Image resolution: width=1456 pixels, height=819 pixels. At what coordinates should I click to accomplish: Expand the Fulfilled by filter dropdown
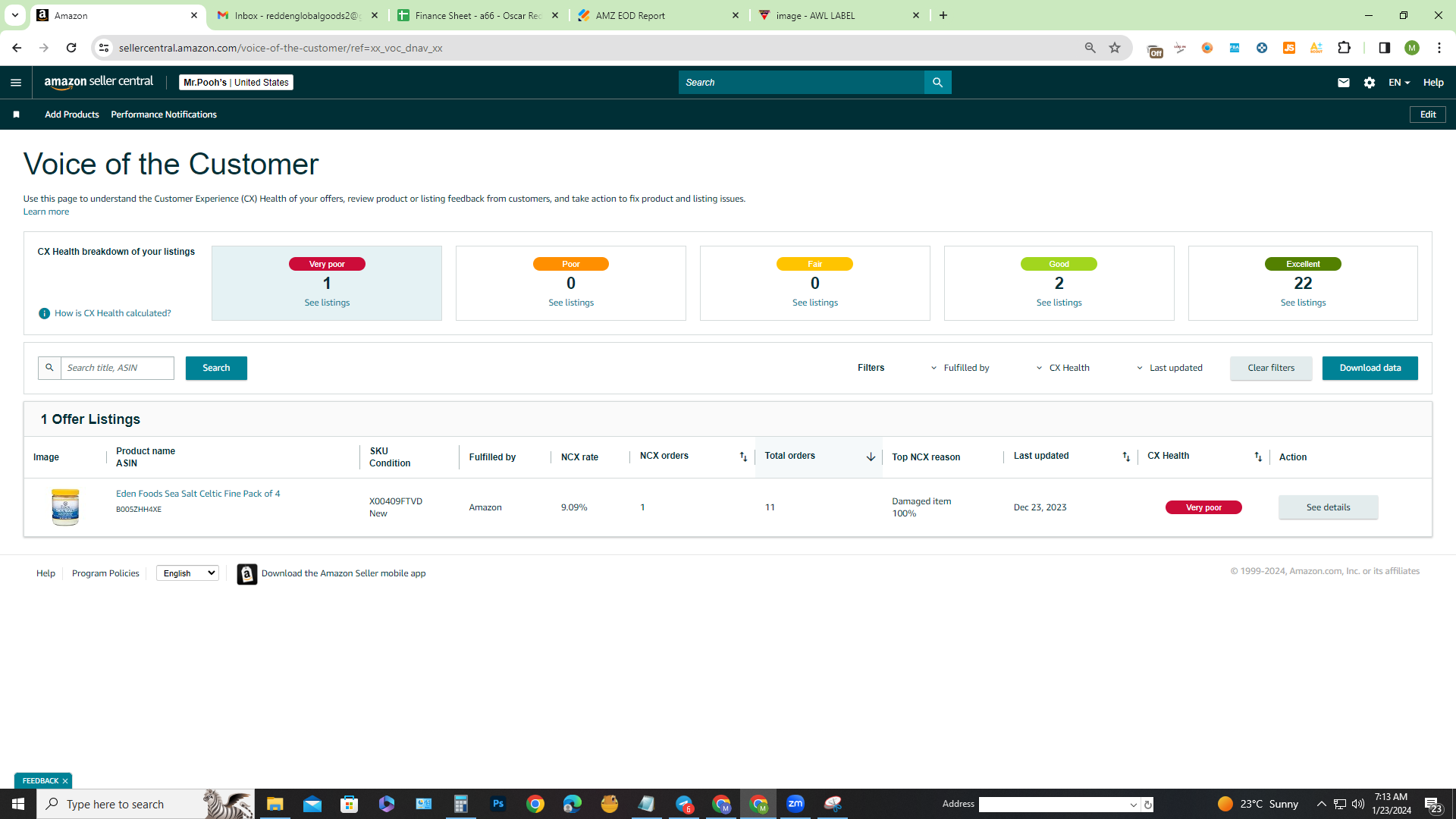(960, 368)
